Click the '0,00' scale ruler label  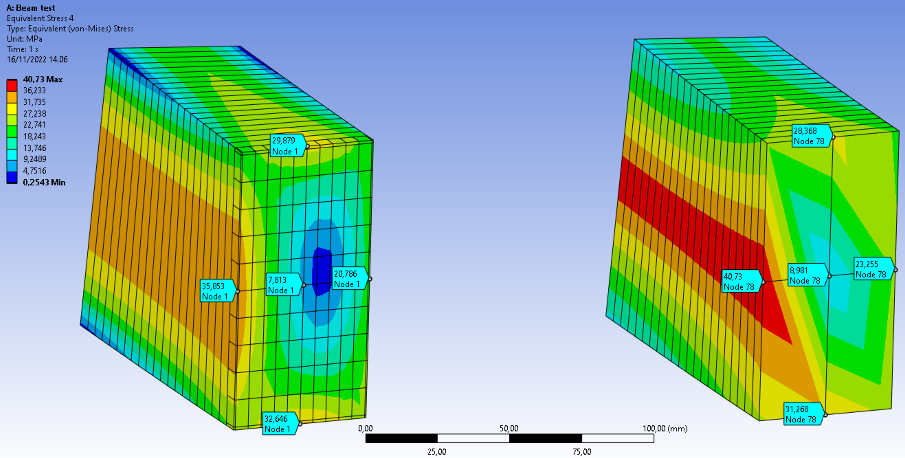365,429
